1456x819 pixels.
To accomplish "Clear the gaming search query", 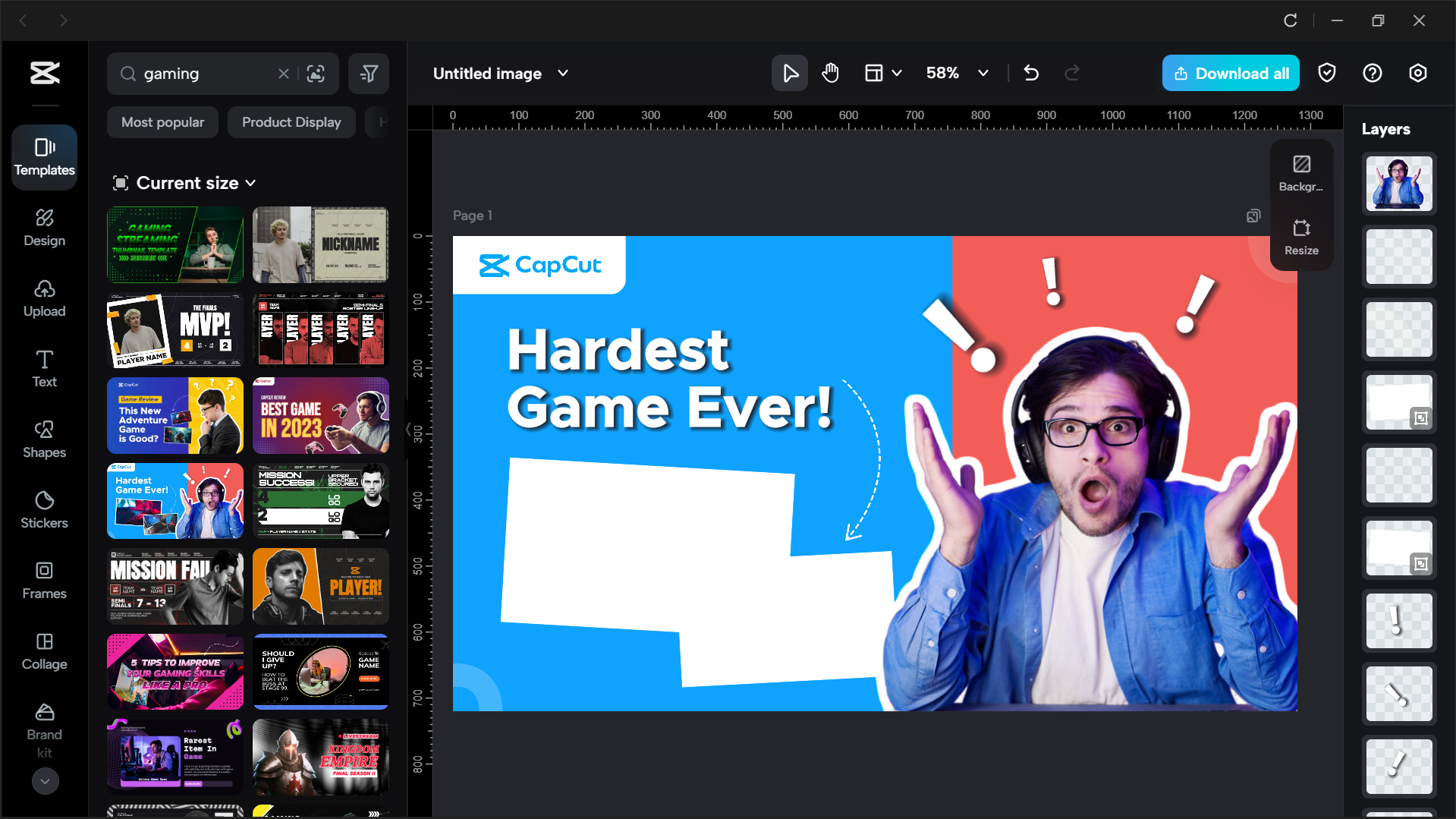I will tap(284, 73).
